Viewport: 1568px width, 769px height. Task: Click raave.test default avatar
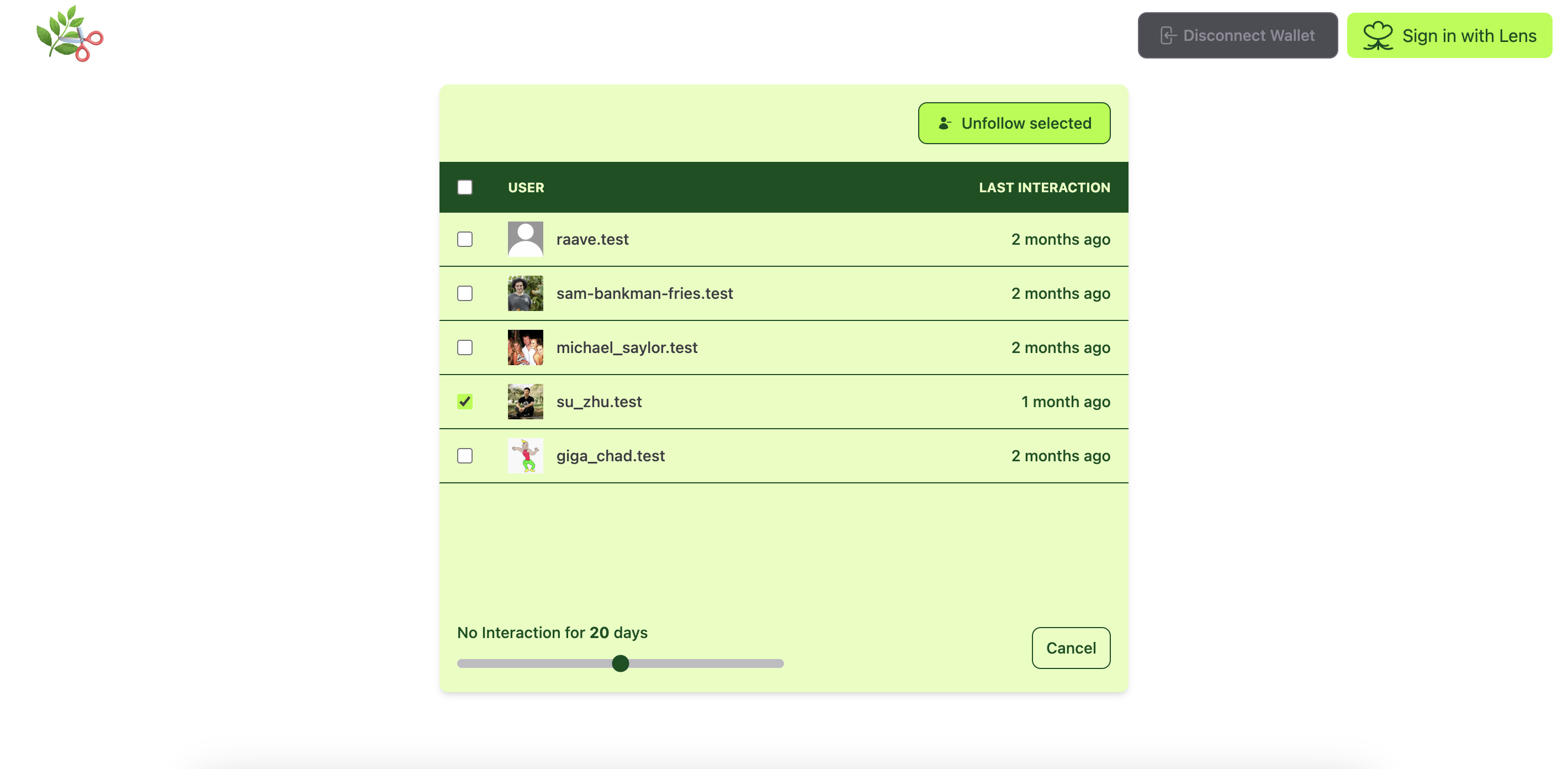click(525, 239)
